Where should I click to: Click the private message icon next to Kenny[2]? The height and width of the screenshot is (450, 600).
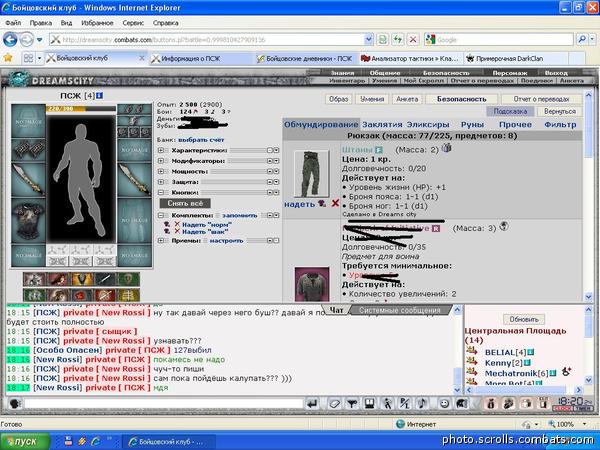pyautogui.click(x=471, y=361)
